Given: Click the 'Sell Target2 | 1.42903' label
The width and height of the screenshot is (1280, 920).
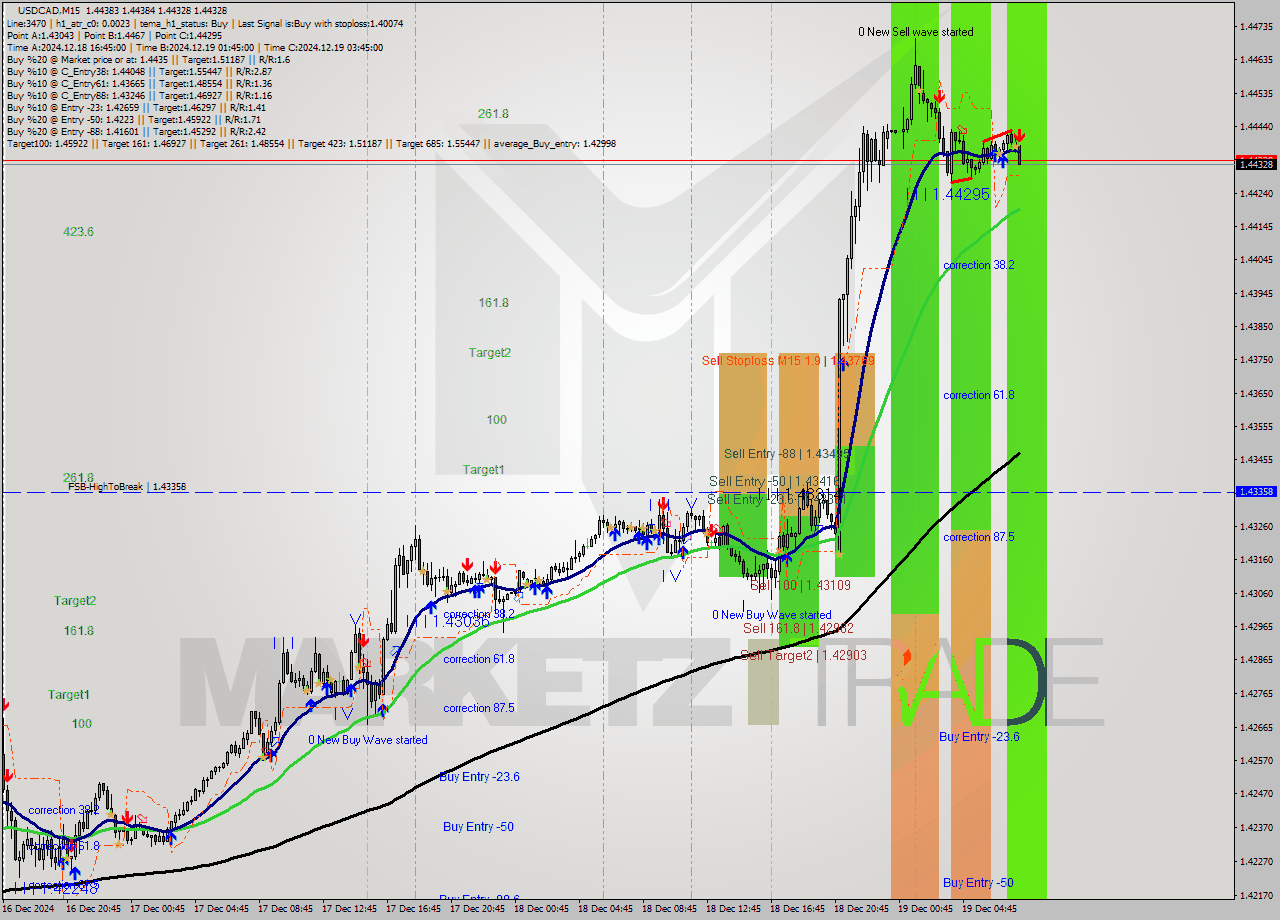Looking at the screenshot, I should tap(803, 655).
